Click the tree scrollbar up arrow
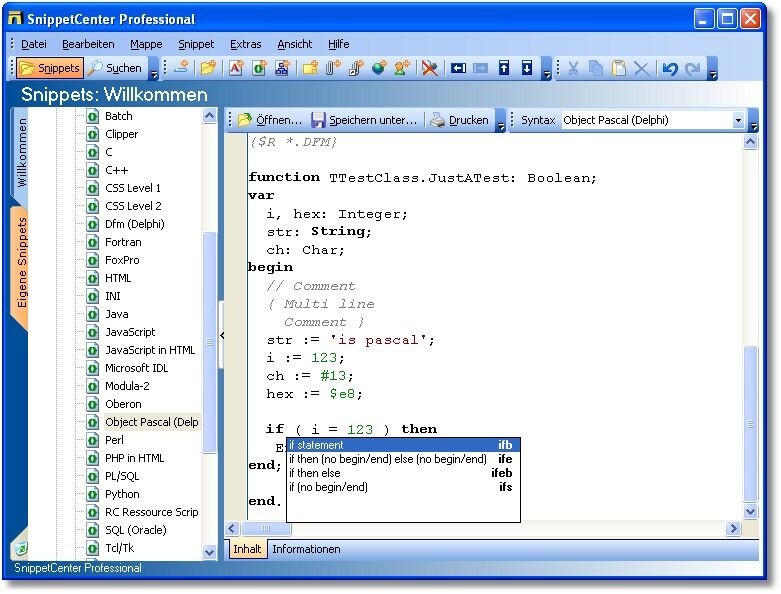 click(210, 117)
